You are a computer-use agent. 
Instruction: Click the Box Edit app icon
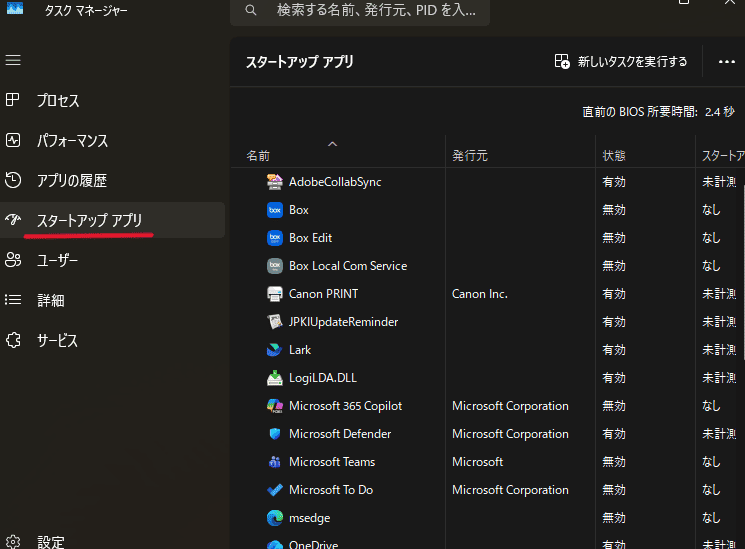pos(275,238)
